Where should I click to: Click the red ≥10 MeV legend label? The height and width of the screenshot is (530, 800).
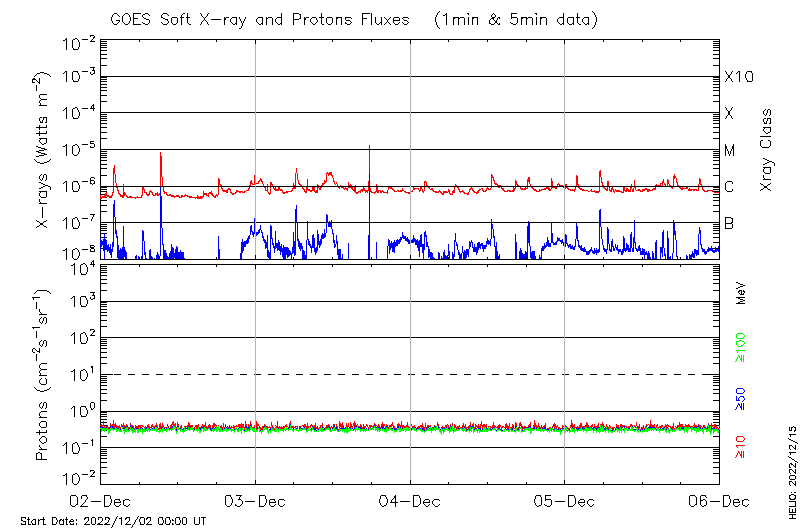(741, 447)
